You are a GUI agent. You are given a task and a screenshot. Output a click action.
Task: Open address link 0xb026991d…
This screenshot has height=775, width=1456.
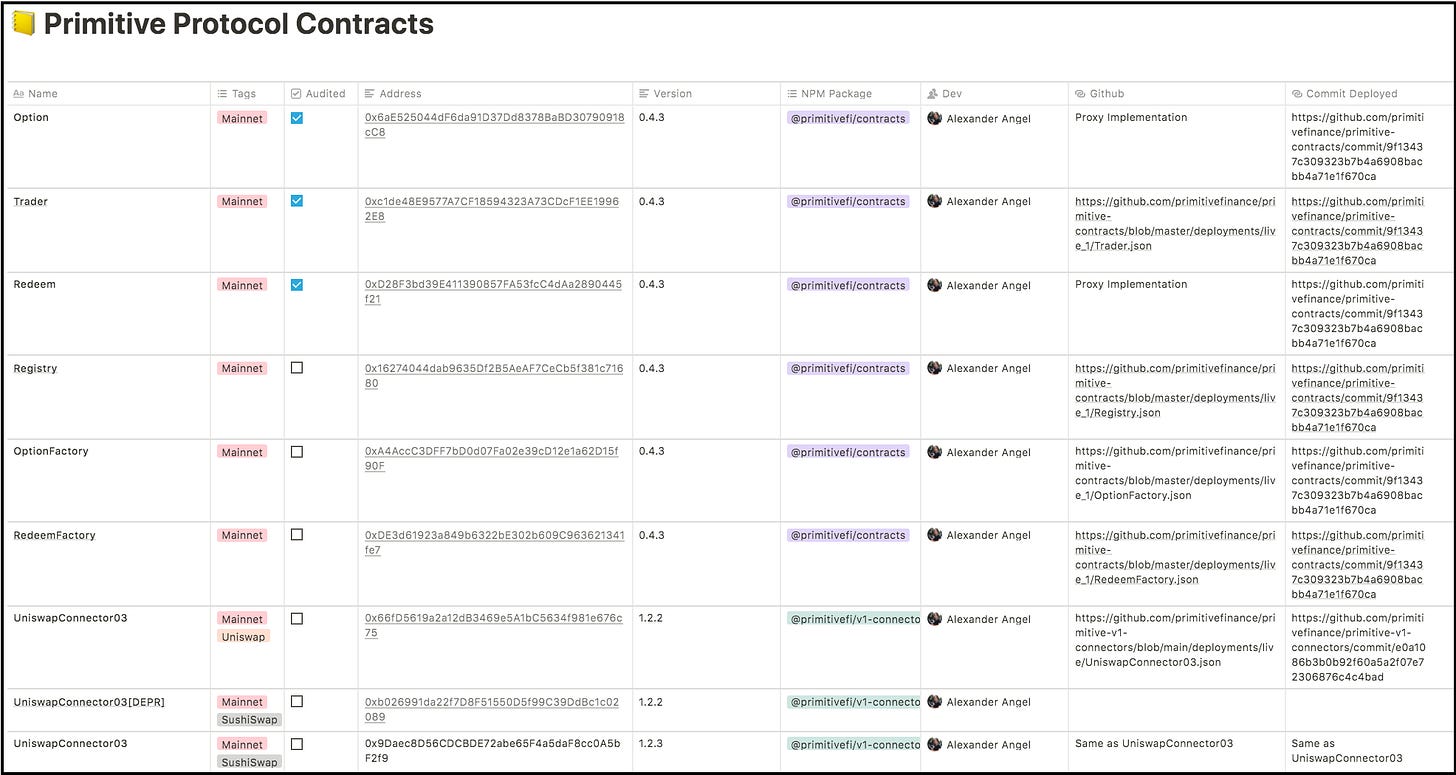(x=492, y=710)
